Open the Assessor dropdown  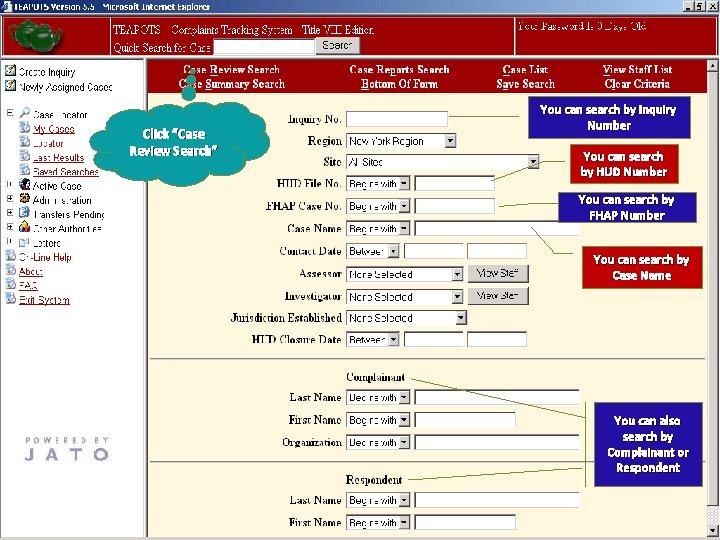click(x=457, y=274)
